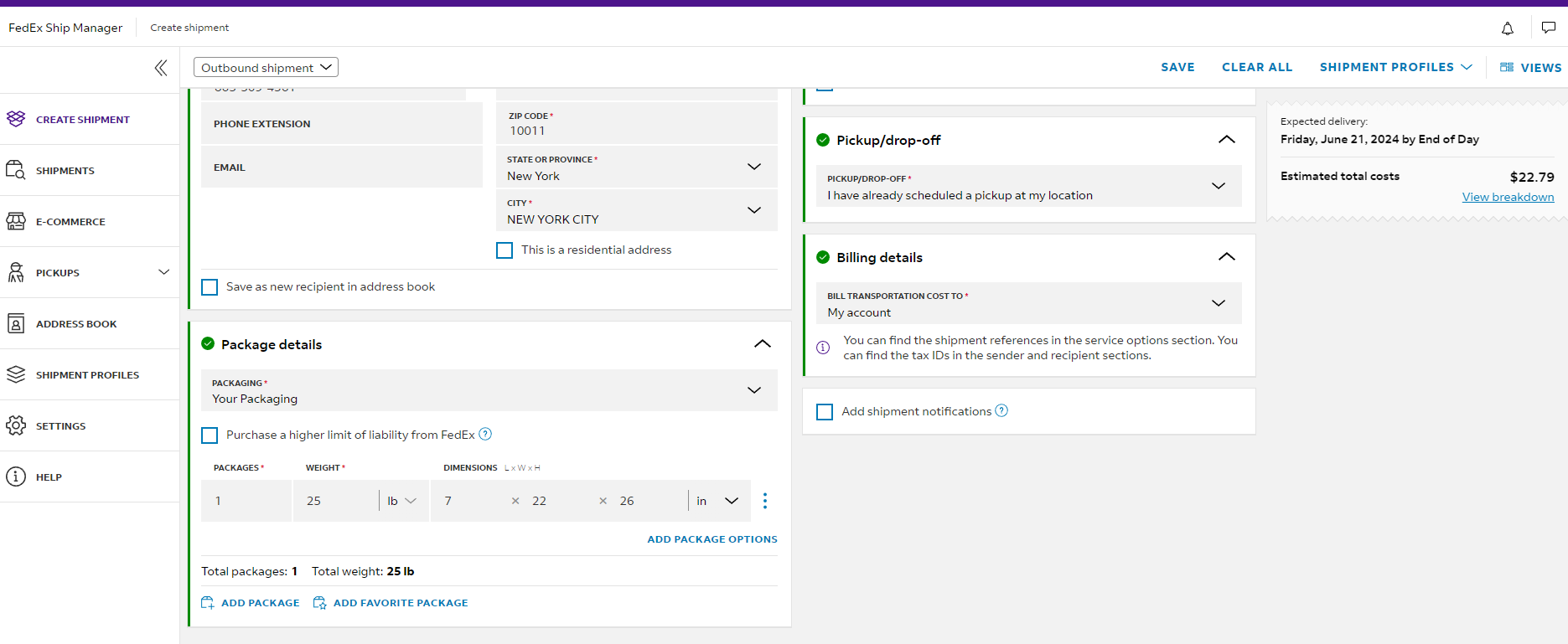Image resolution: width=1568 pixels, height=644 pixels.
Task: Click the Address Book icon
Action: tap(16, 323)
